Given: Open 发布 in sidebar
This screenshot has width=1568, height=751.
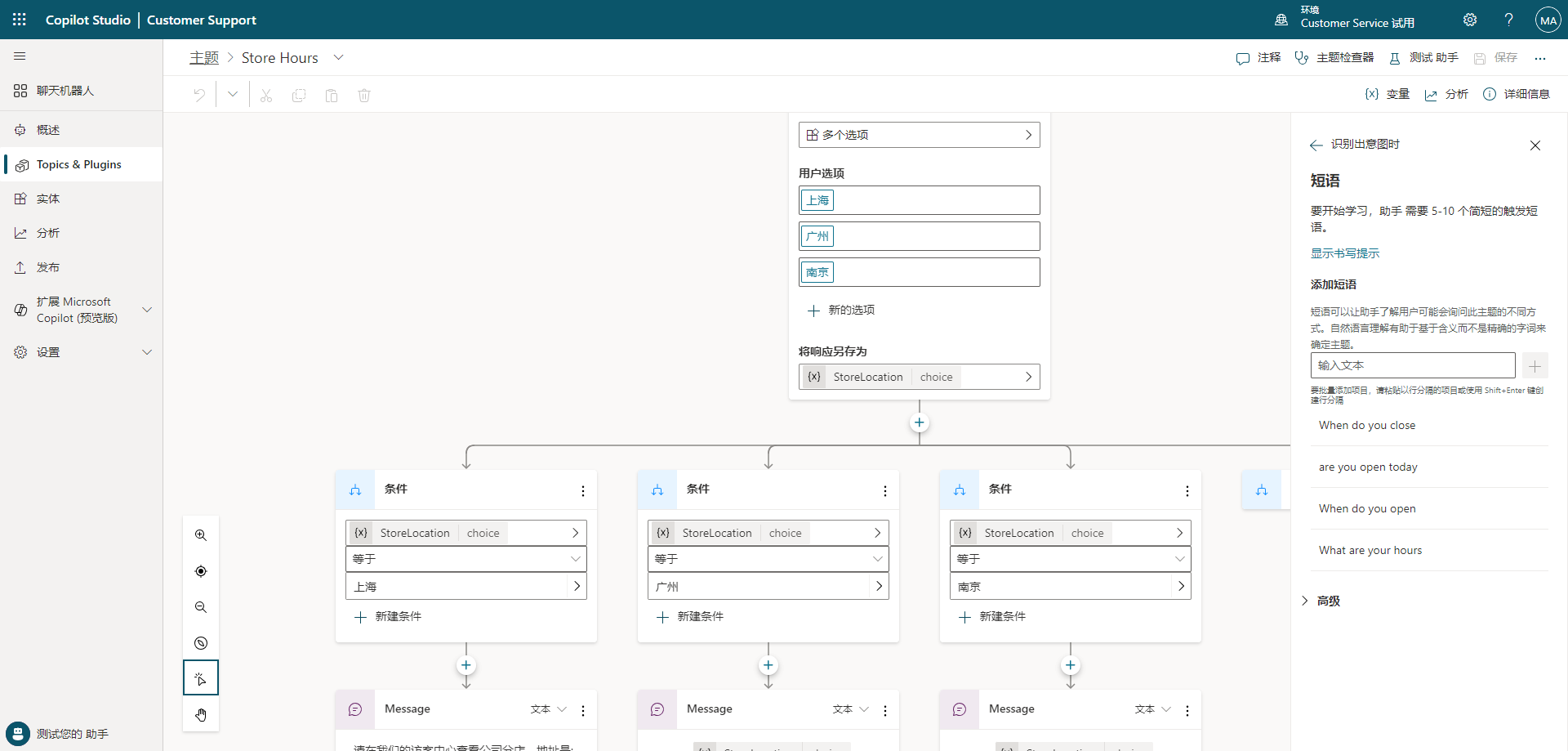Looking at the screenshot, I should pyautogui.click(x=82, y=267).
